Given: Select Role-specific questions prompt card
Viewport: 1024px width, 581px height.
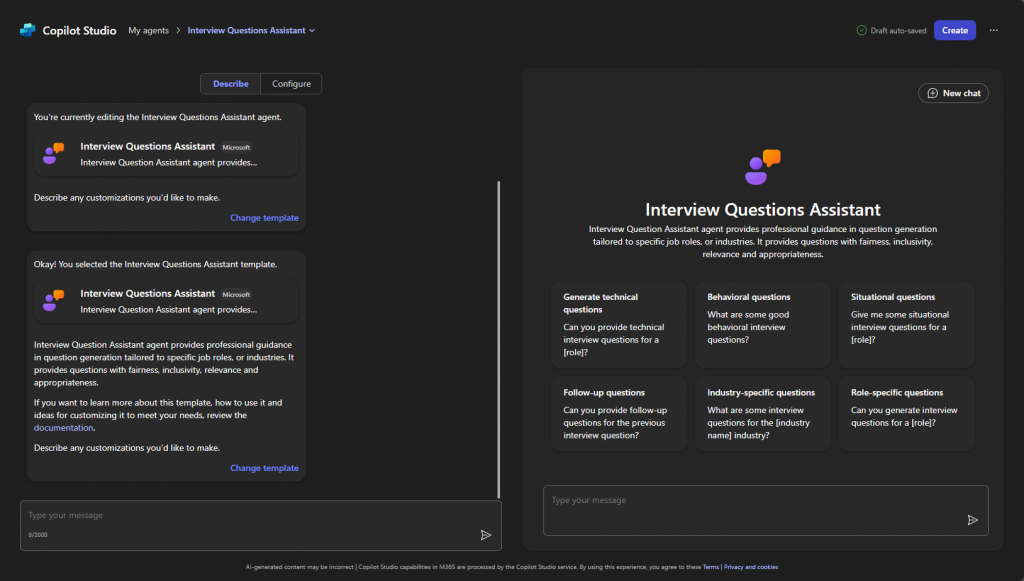Looking at the screenshot, I should [x=906, y=413].
